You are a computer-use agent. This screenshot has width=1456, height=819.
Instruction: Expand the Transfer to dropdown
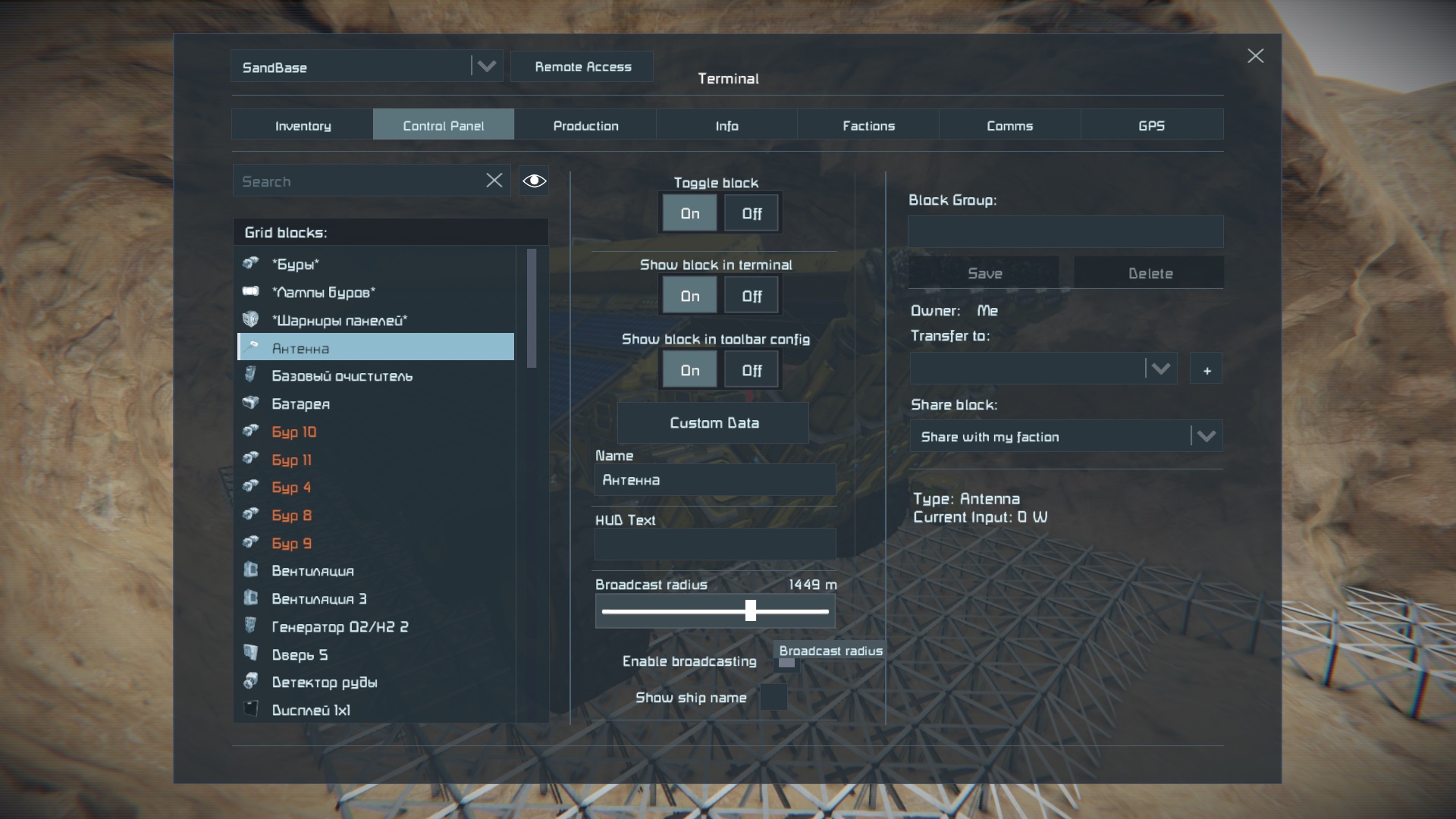(x=1159, y=369)
